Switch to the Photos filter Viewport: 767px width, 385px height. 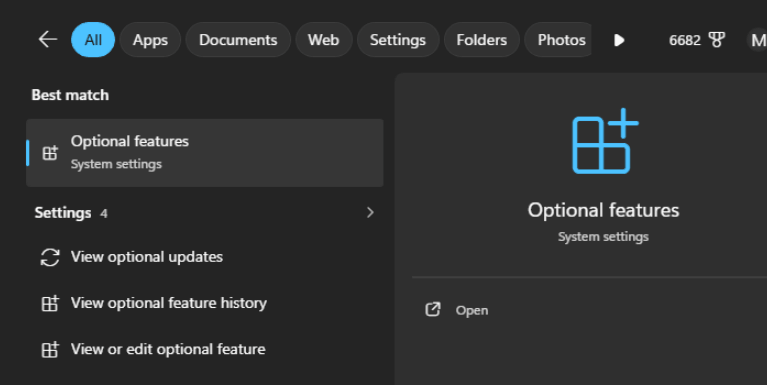558,40
